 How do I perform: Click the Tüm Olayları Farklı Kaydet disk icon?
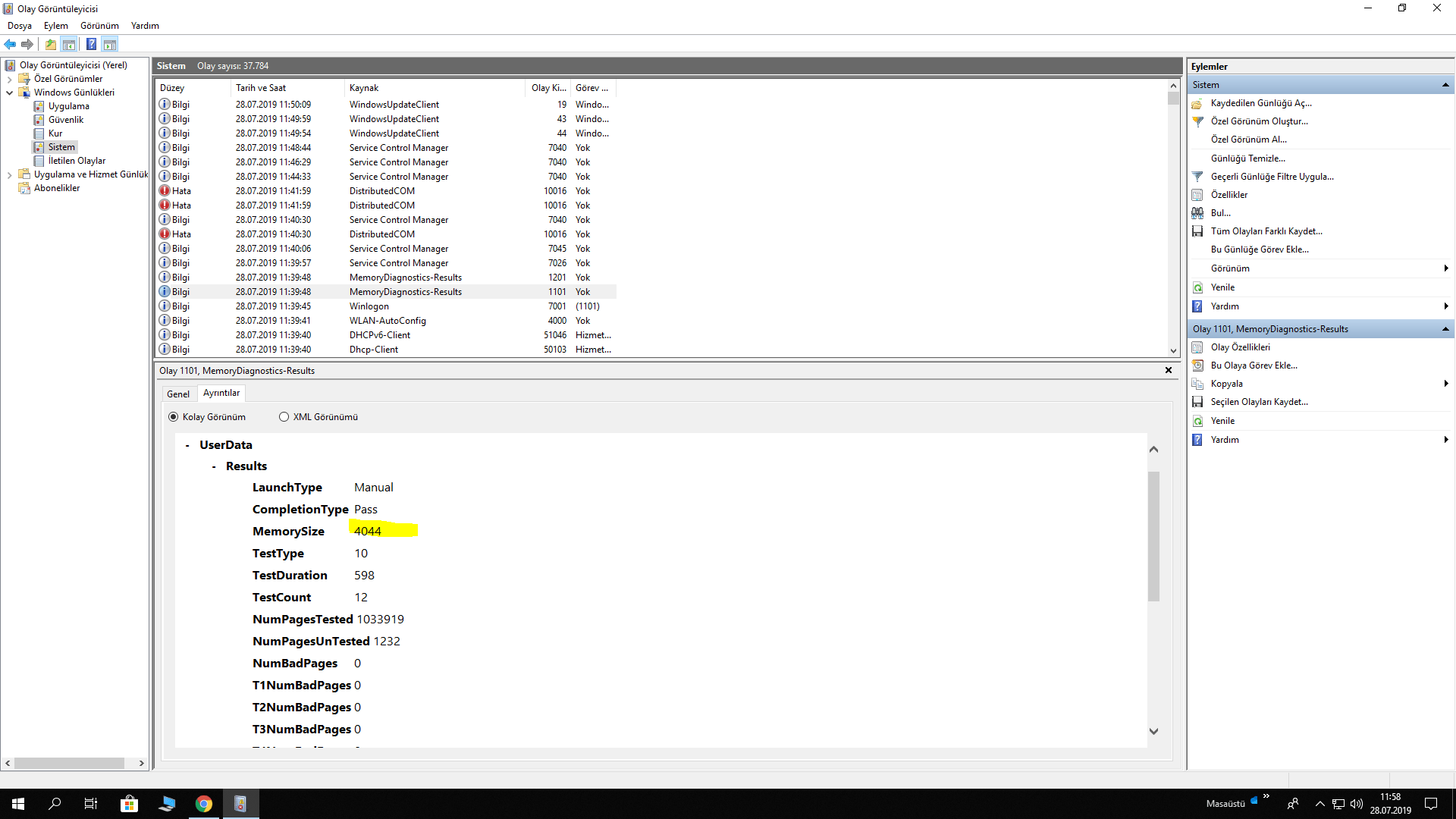click(x=1197, y=231)
